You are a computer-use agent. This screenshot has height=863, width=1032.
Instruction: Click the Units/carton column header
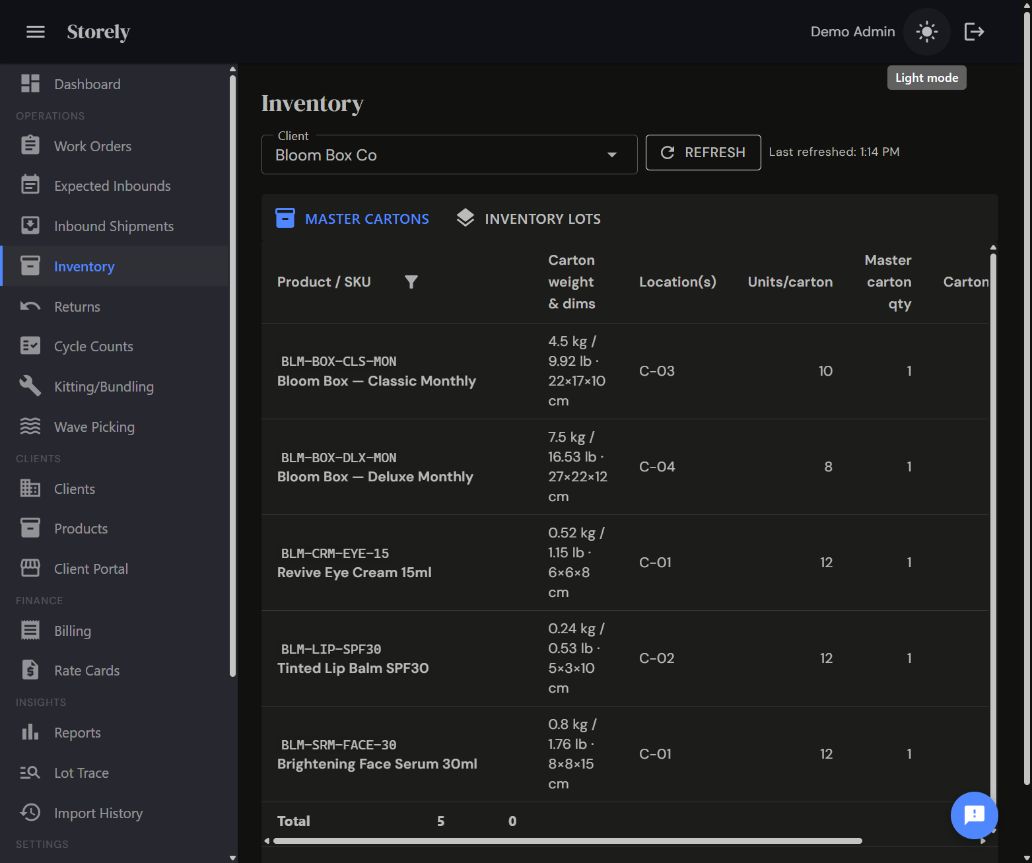tap(790, 282)
